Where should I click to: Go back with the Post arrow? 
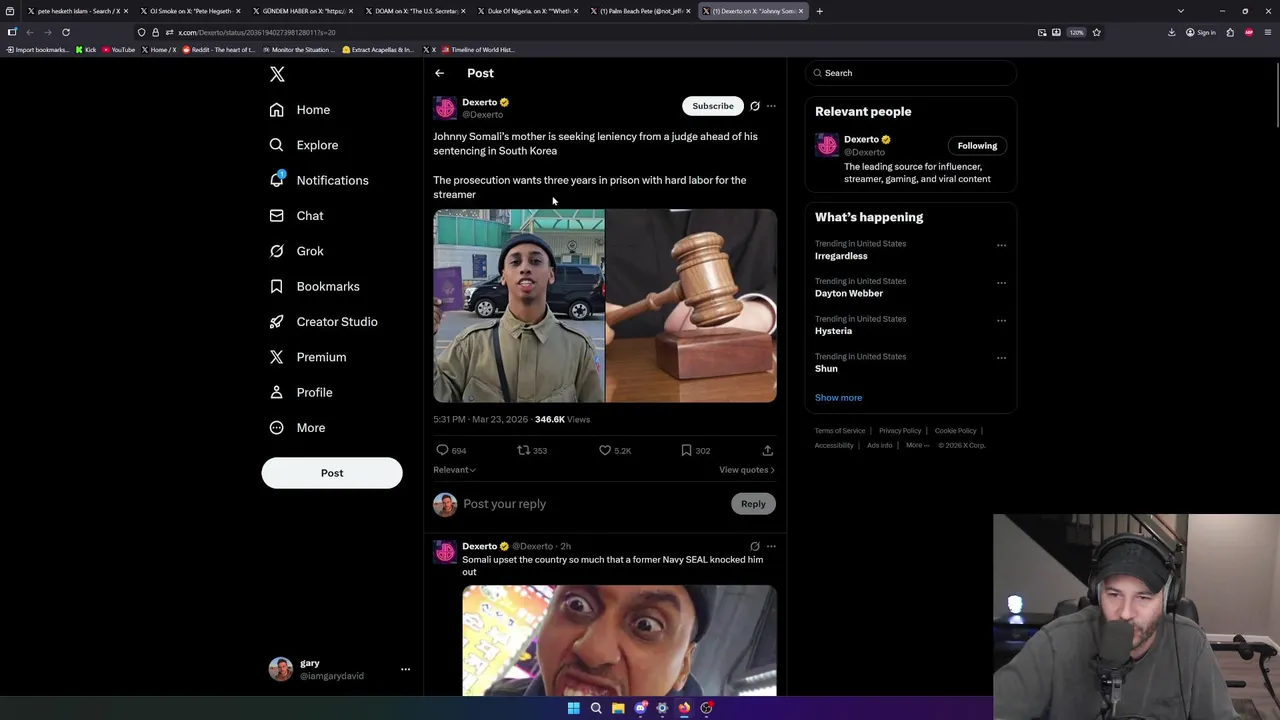439,73
